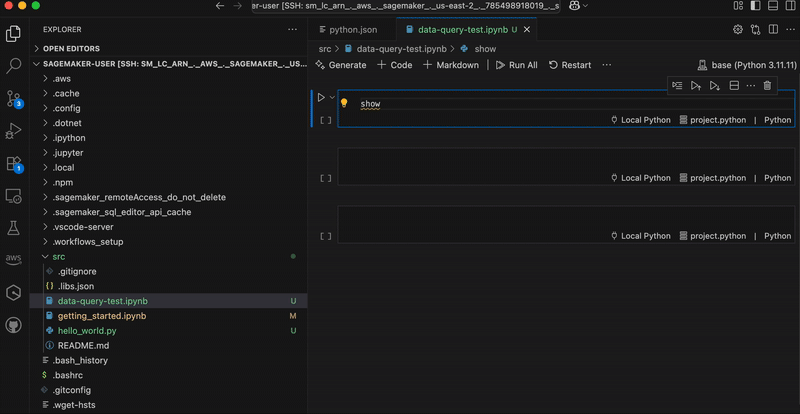Click the Run All button
The width and height of the screenshot is (800, 414).
[x=516, y=65]
